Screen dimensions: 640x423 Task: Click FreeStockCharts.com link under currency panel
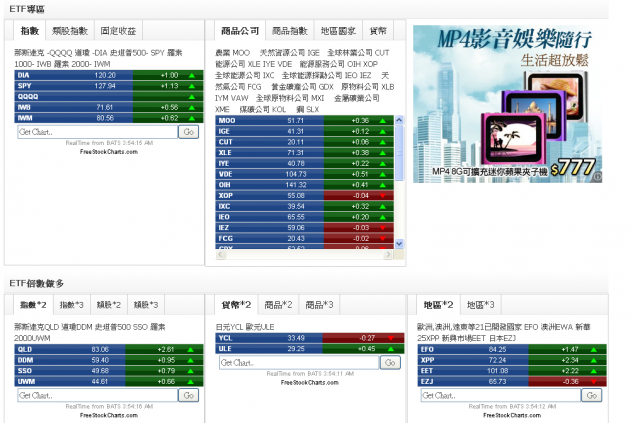tap(309, 383)
